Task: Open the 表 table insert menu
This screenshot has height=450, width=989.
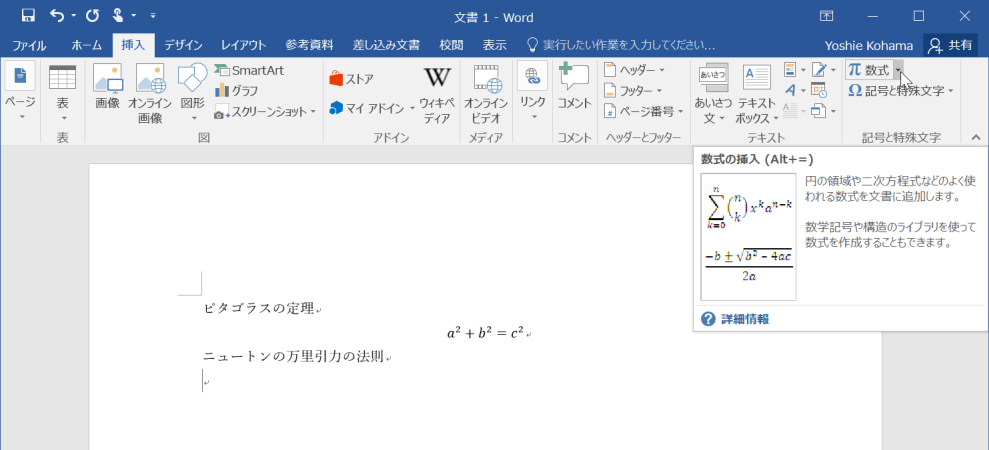Action: (x=62, y=93)
